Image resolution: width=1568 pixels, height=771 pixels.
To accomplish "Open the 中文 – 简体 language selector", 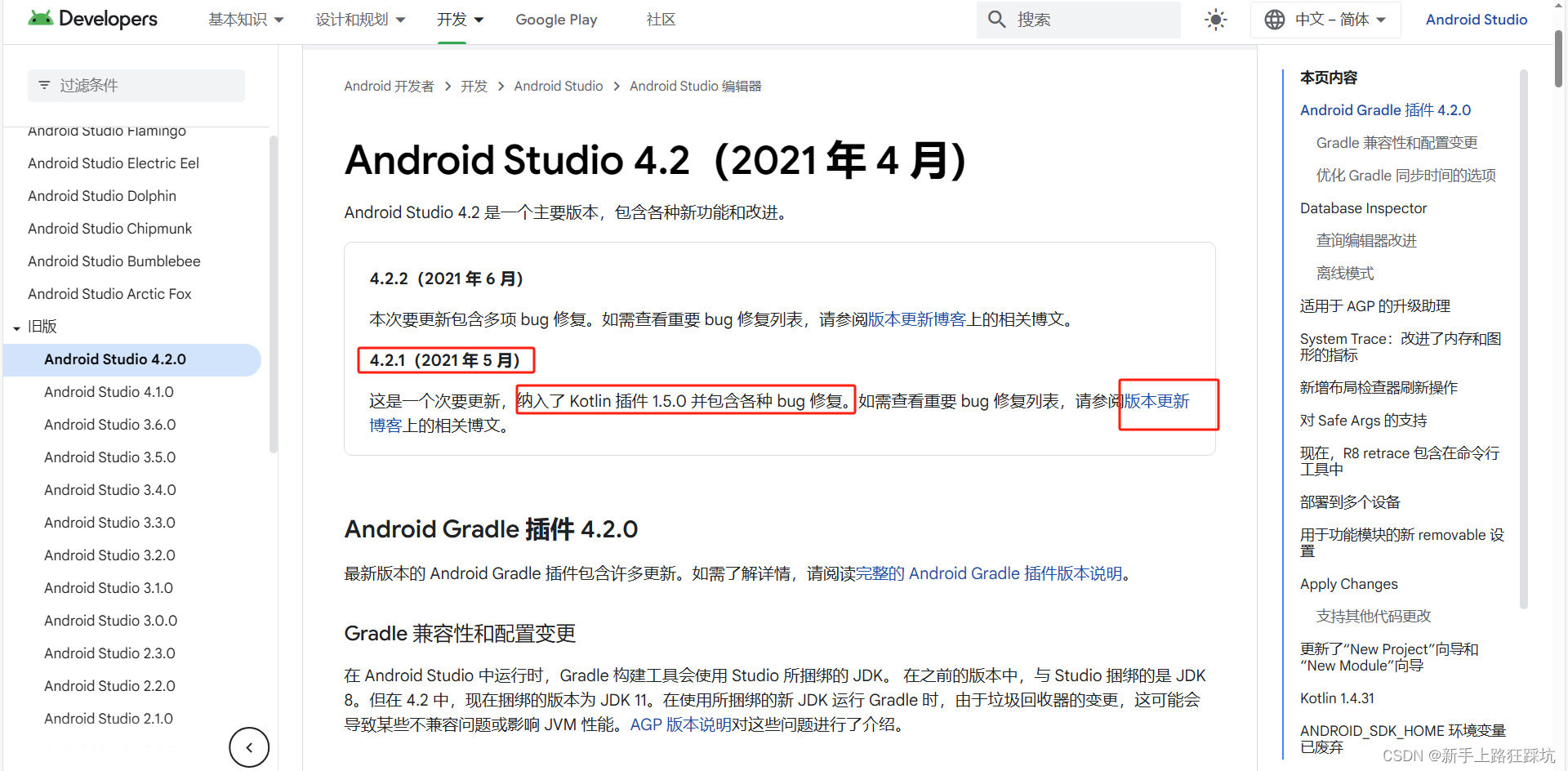I will pos(1325,20).
